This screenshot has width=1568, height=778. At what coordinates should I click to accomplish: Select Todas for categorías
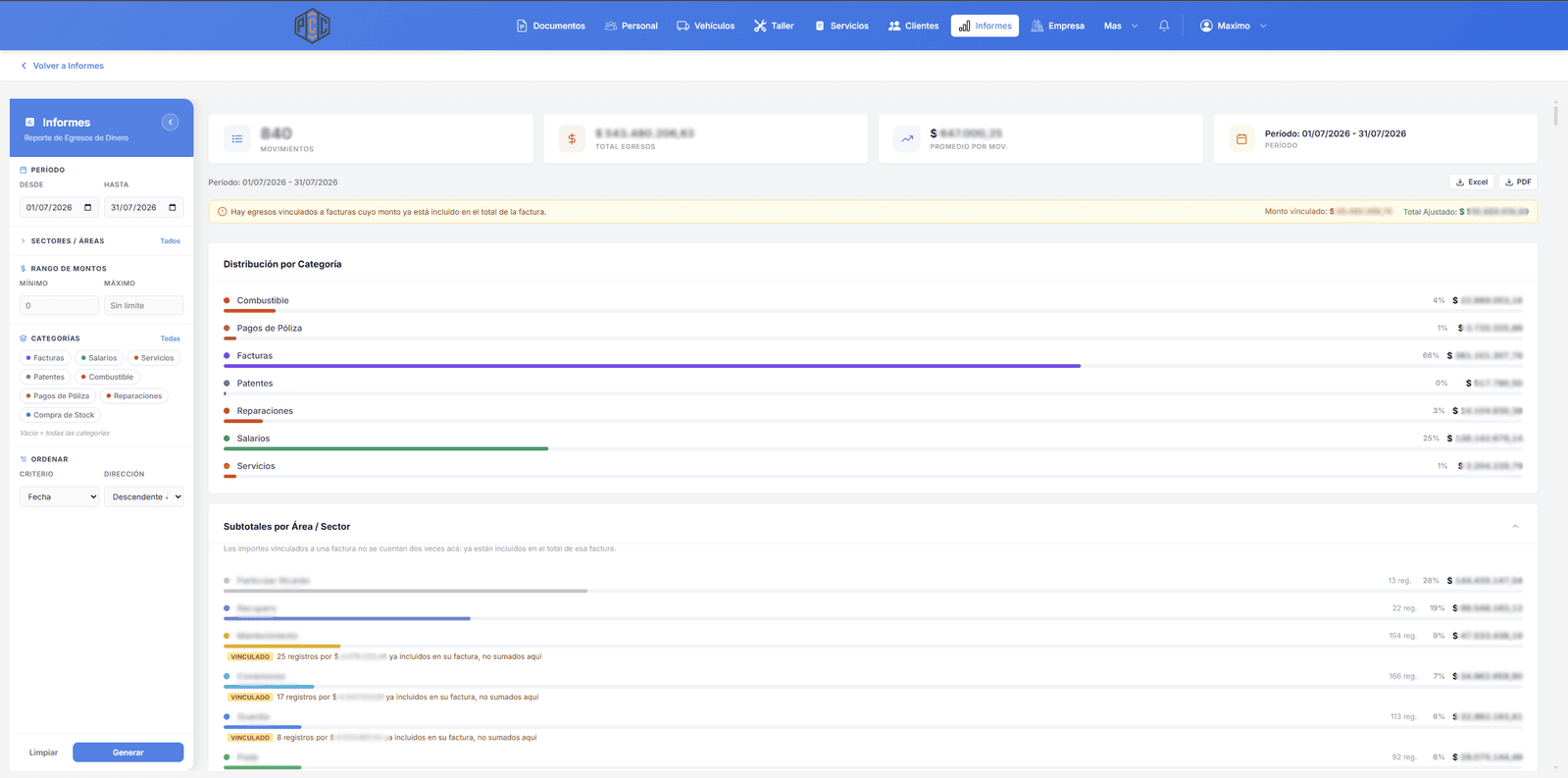pyautogui.click(x=171, y=338)
